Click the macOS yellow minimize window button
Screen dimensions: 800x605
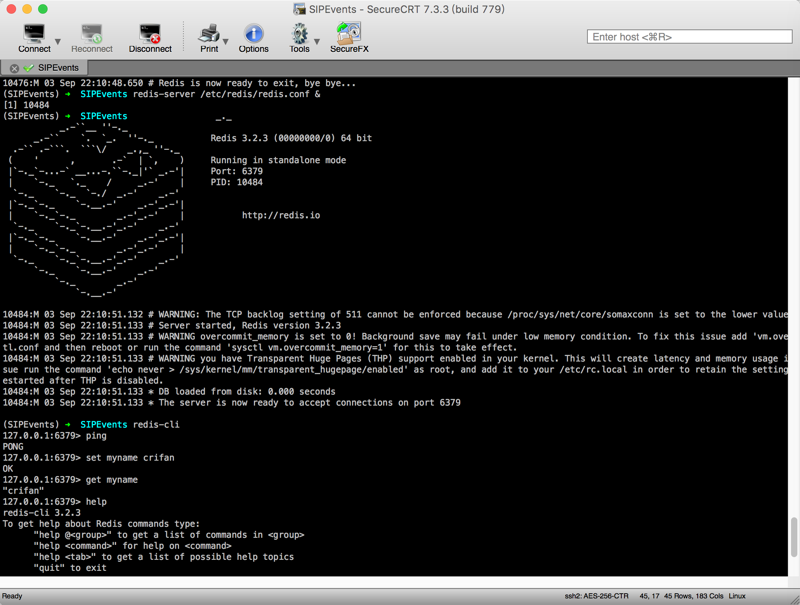click(x=27, y=9)
